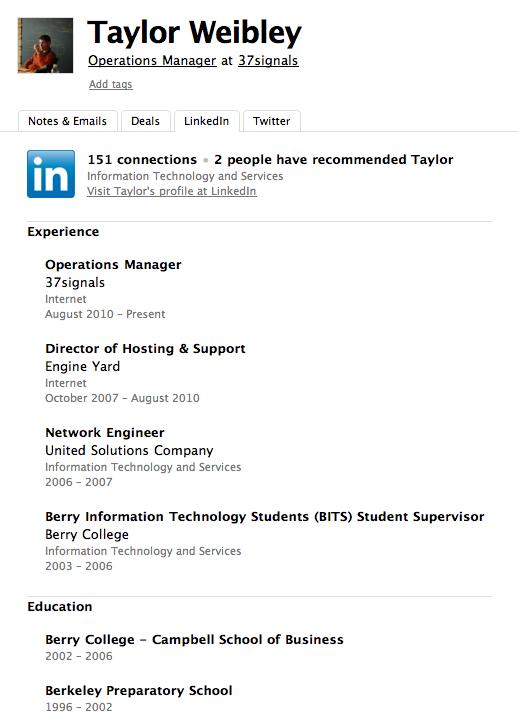Visit Taylor's profile at LinkedIn link

tap(172, 191)
